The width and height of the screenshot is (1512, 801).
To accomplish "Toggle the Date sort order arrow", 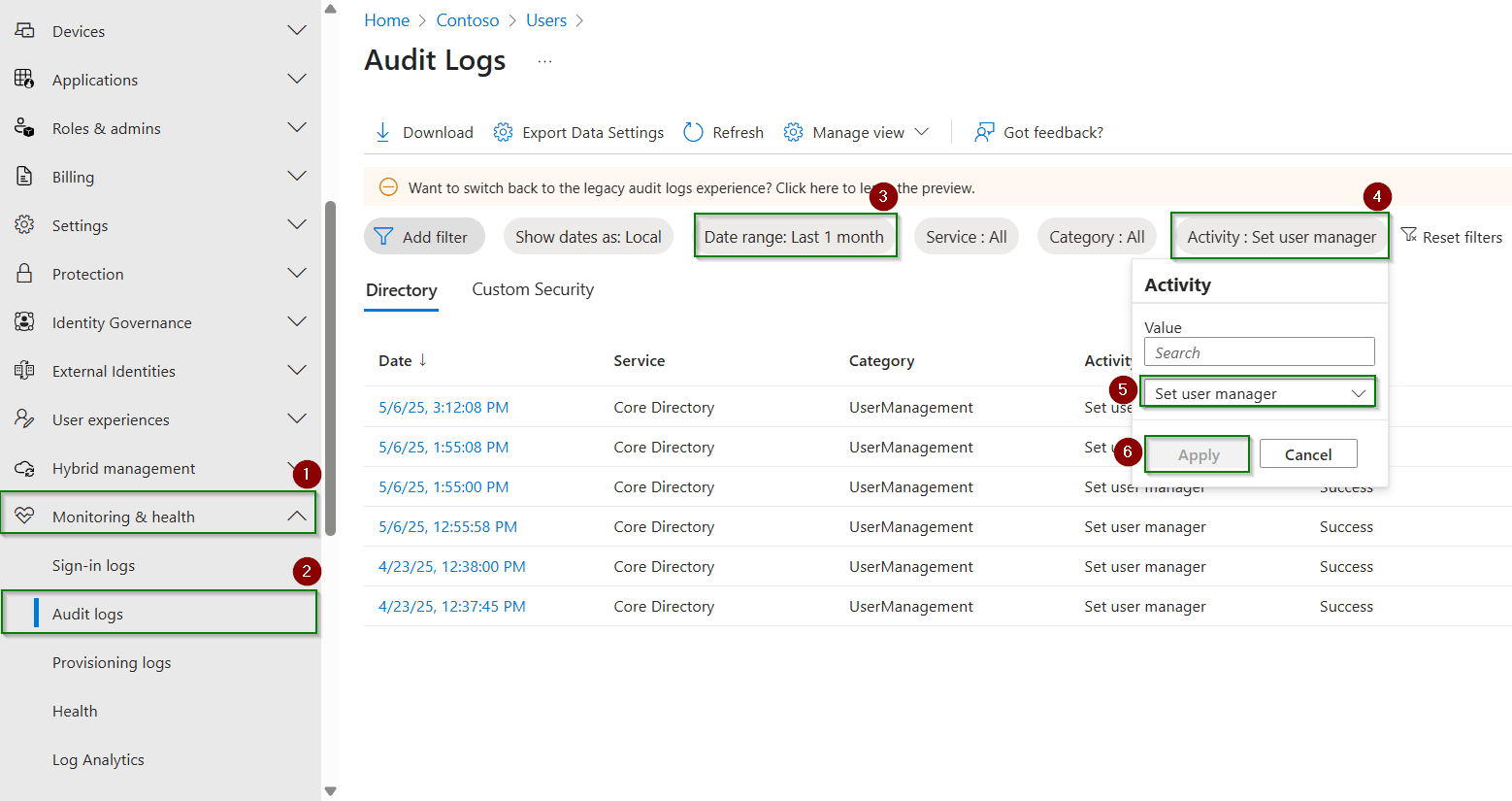I will [423, 360].
